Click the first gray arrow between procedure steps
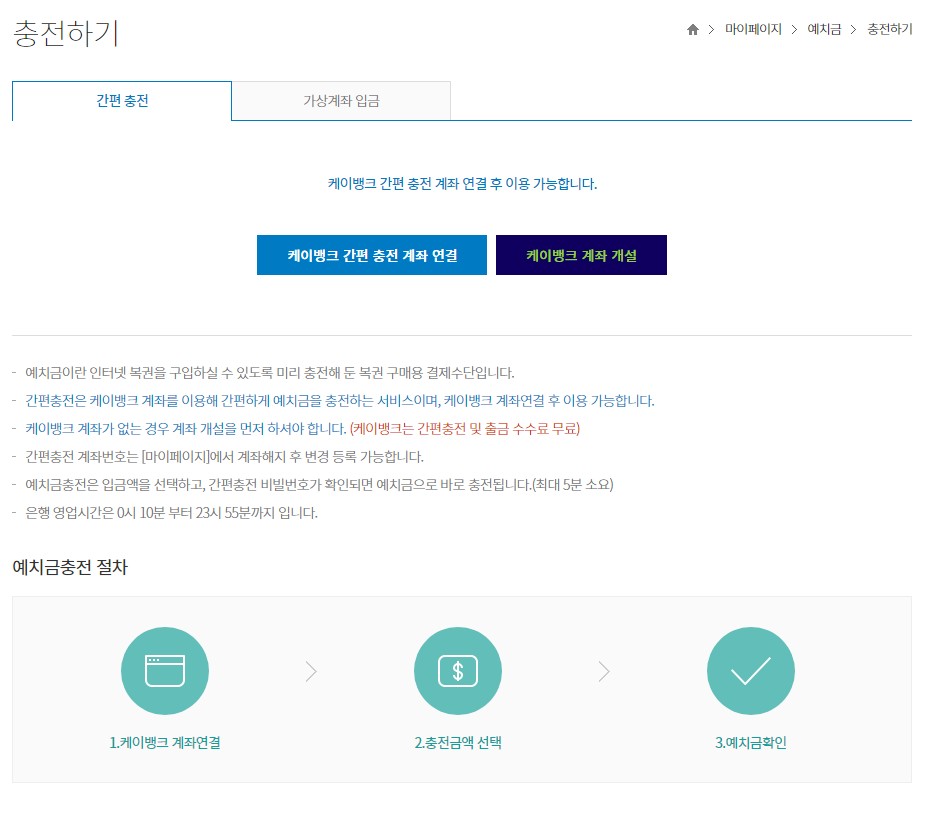The height and width of the screenshot is (815, 940). point(310,671)
